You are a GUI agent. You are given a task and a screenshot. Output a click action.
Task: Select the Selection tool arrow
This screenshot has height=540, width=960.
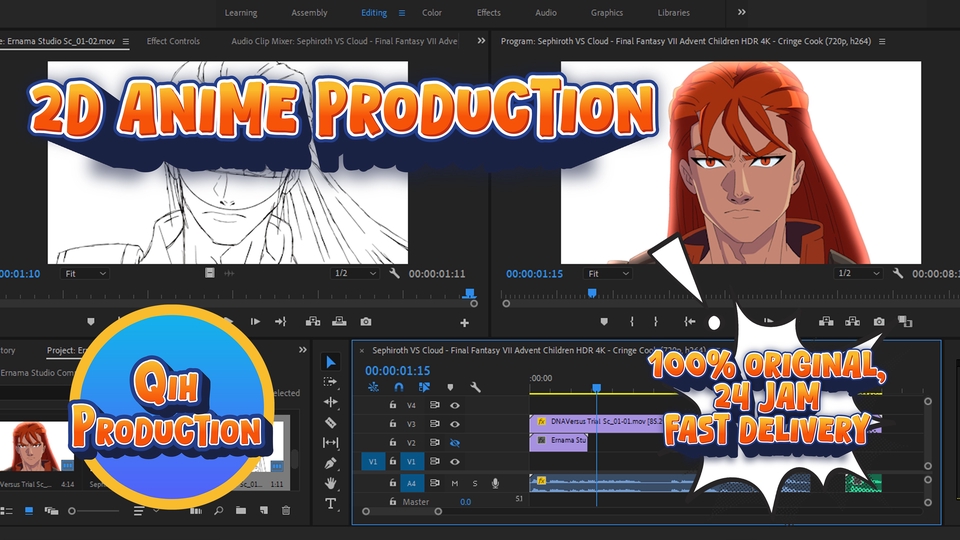click(331, 362)
